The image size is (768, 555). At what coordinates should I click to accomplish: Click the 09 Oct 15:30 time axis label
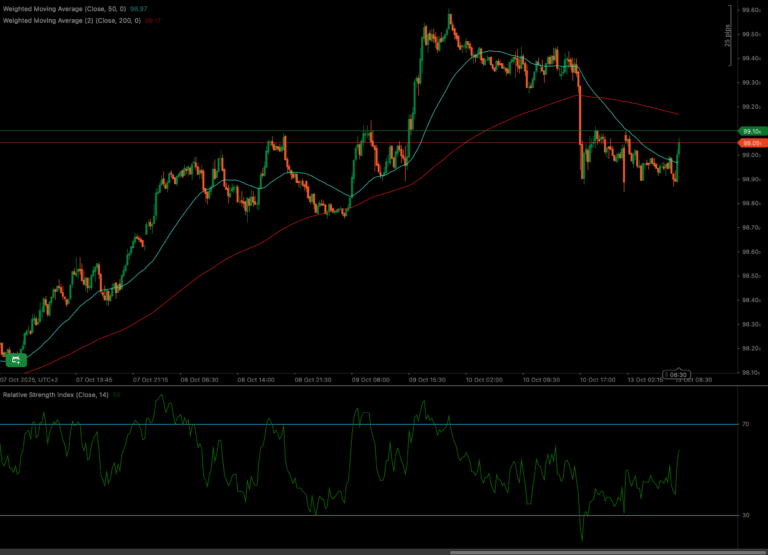point(428,380)
